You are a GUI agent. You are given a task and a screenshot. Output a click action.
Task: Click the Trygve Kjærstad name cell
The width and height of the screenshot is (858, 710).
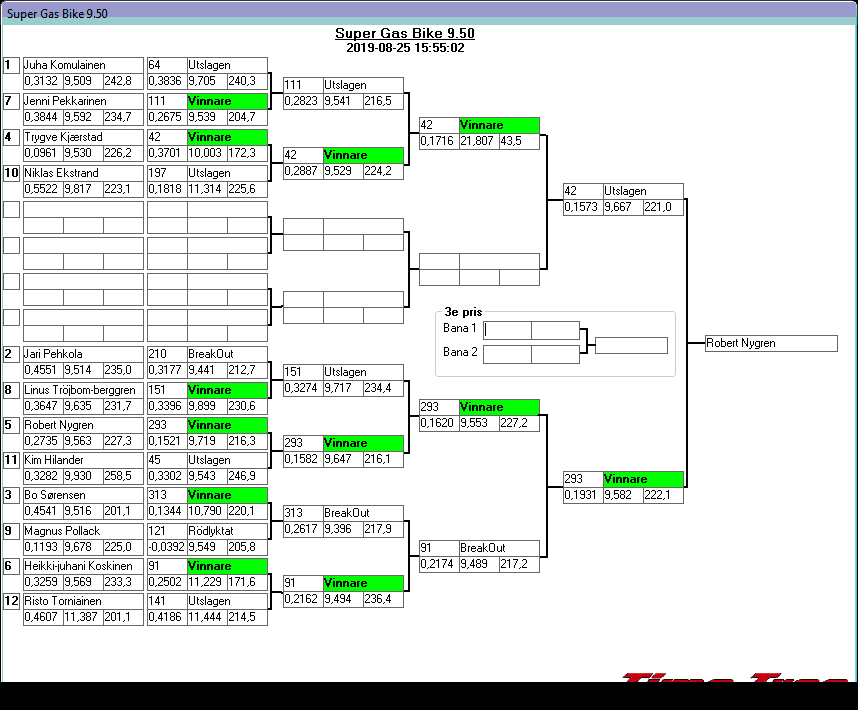82,137
